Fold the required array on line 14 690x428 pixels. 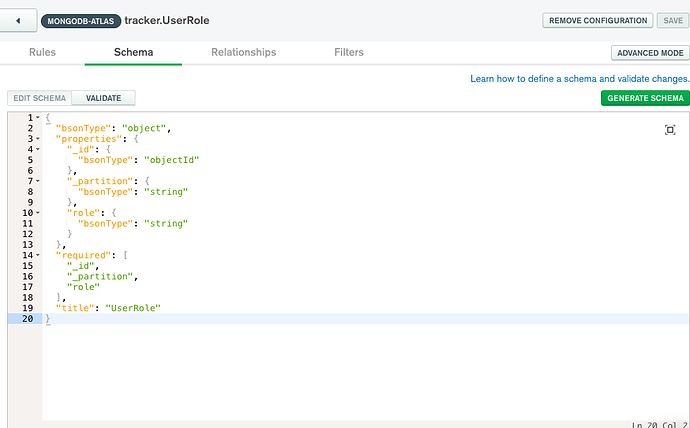37,255
